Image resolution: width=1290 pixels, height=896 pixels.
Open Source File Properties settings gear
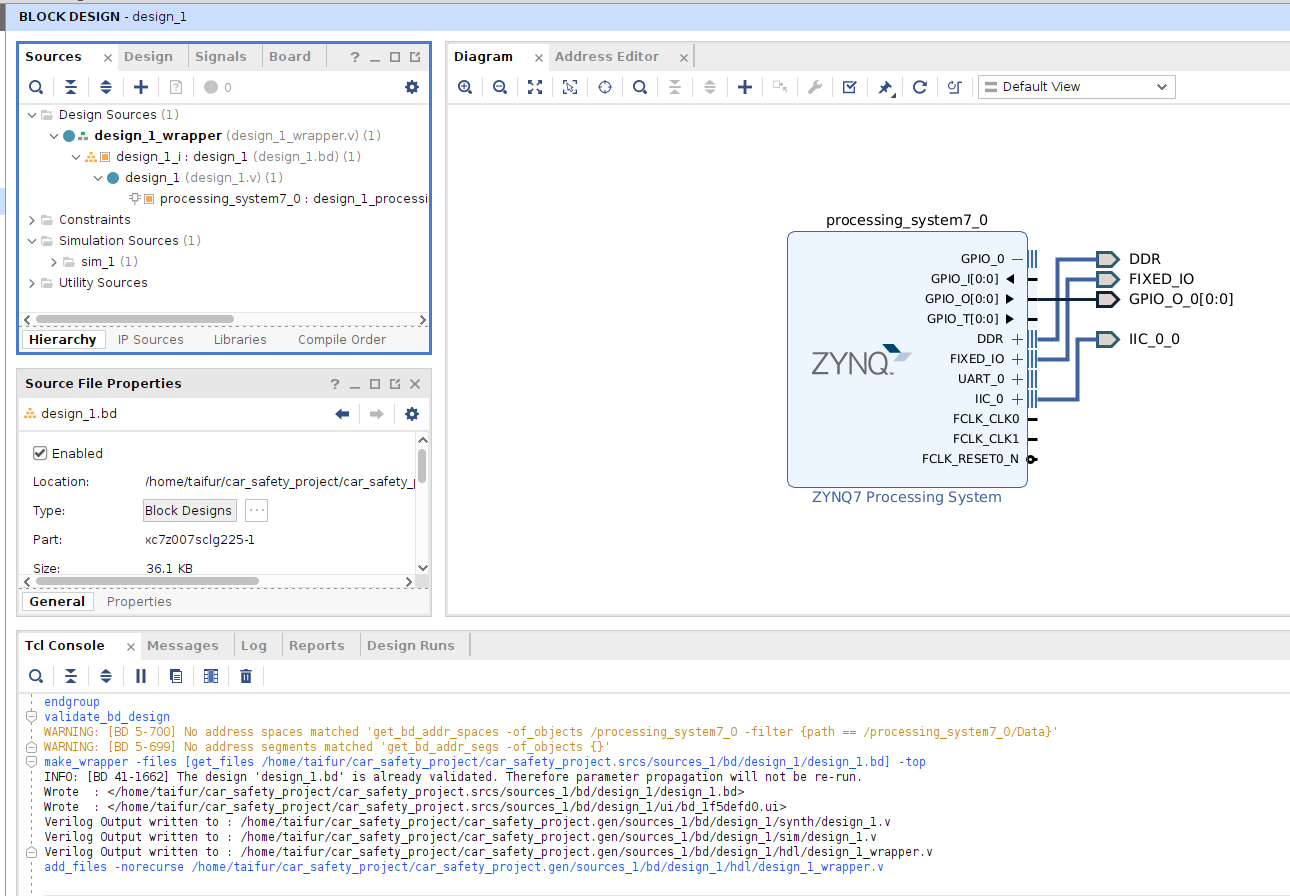412,414
